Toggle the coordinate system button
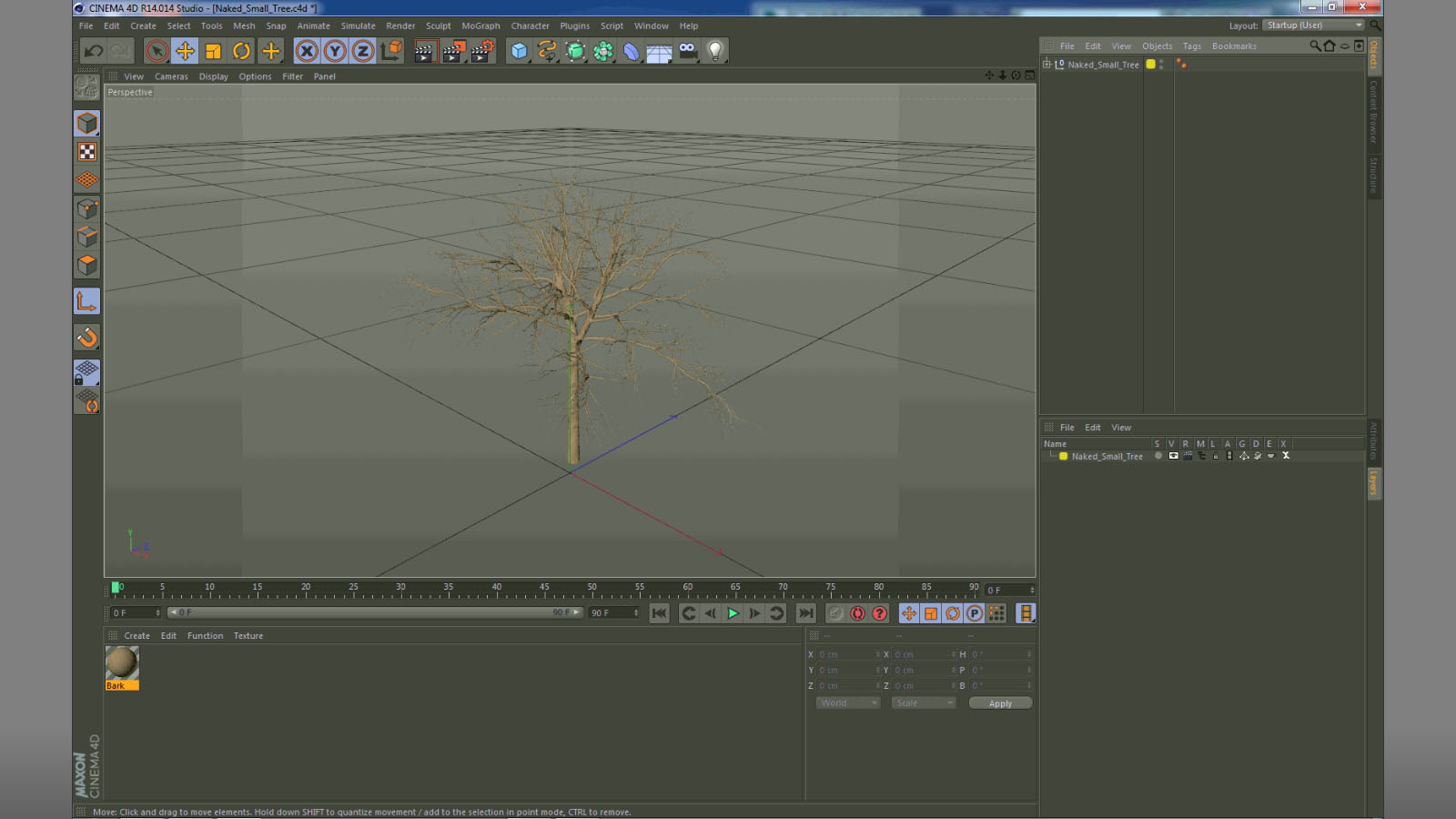The height and width of the screenshot is (819, 1456). (x=391, y=51)
